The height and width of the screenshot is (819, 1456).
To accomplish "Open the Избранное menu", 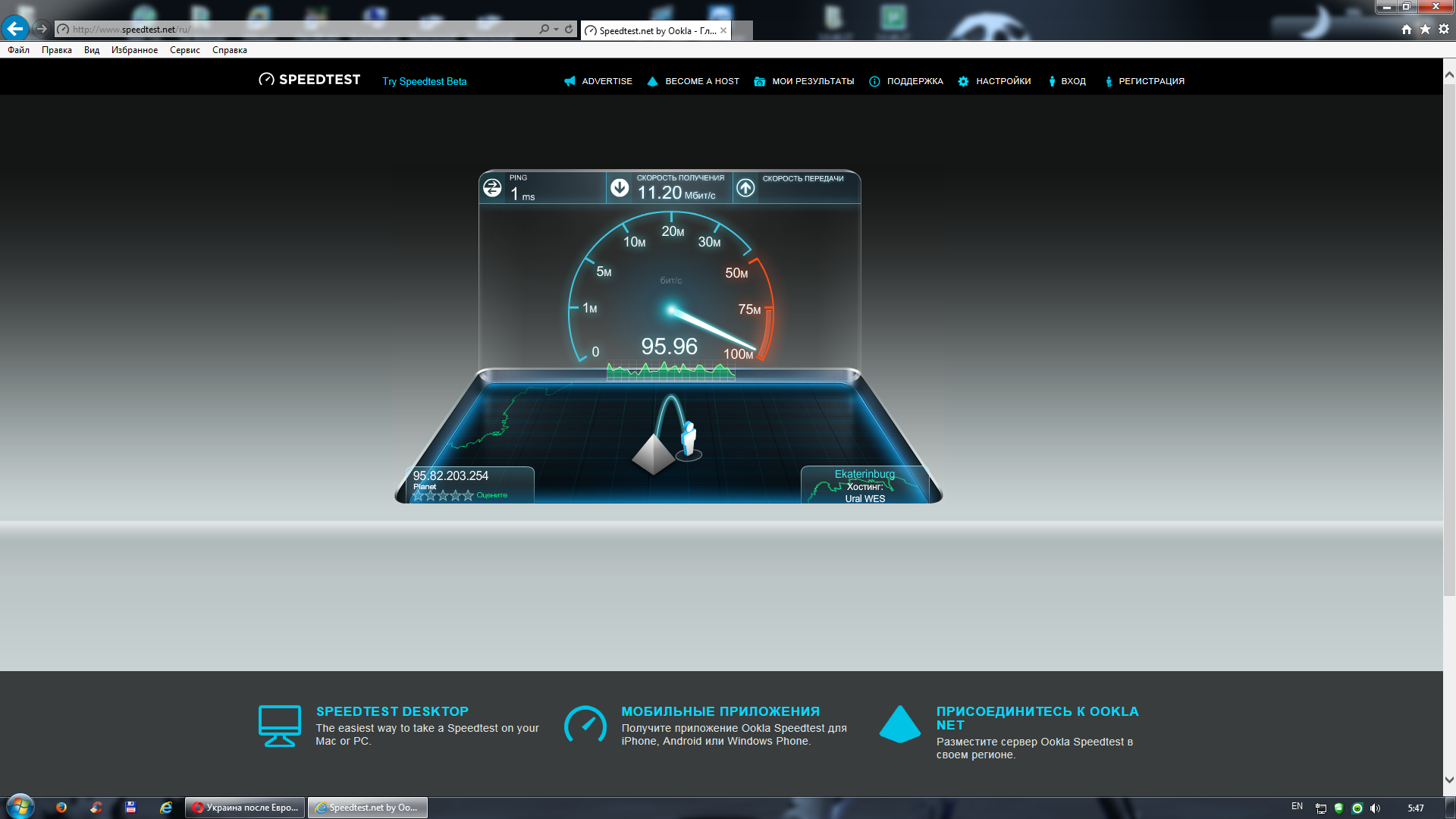I will [x=134, y=50].
